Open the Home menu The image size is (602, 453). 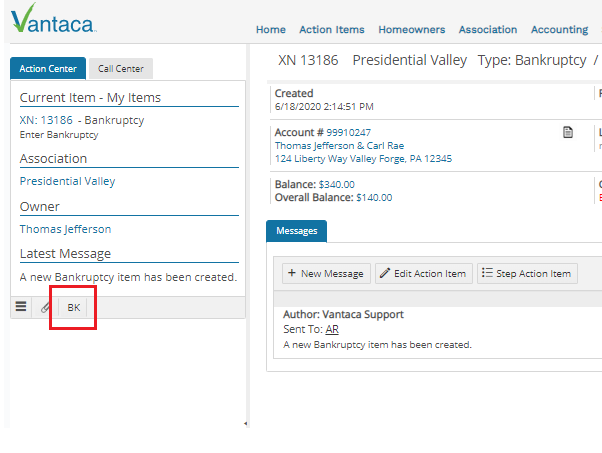pyautogui.click(x=270, y=30)
